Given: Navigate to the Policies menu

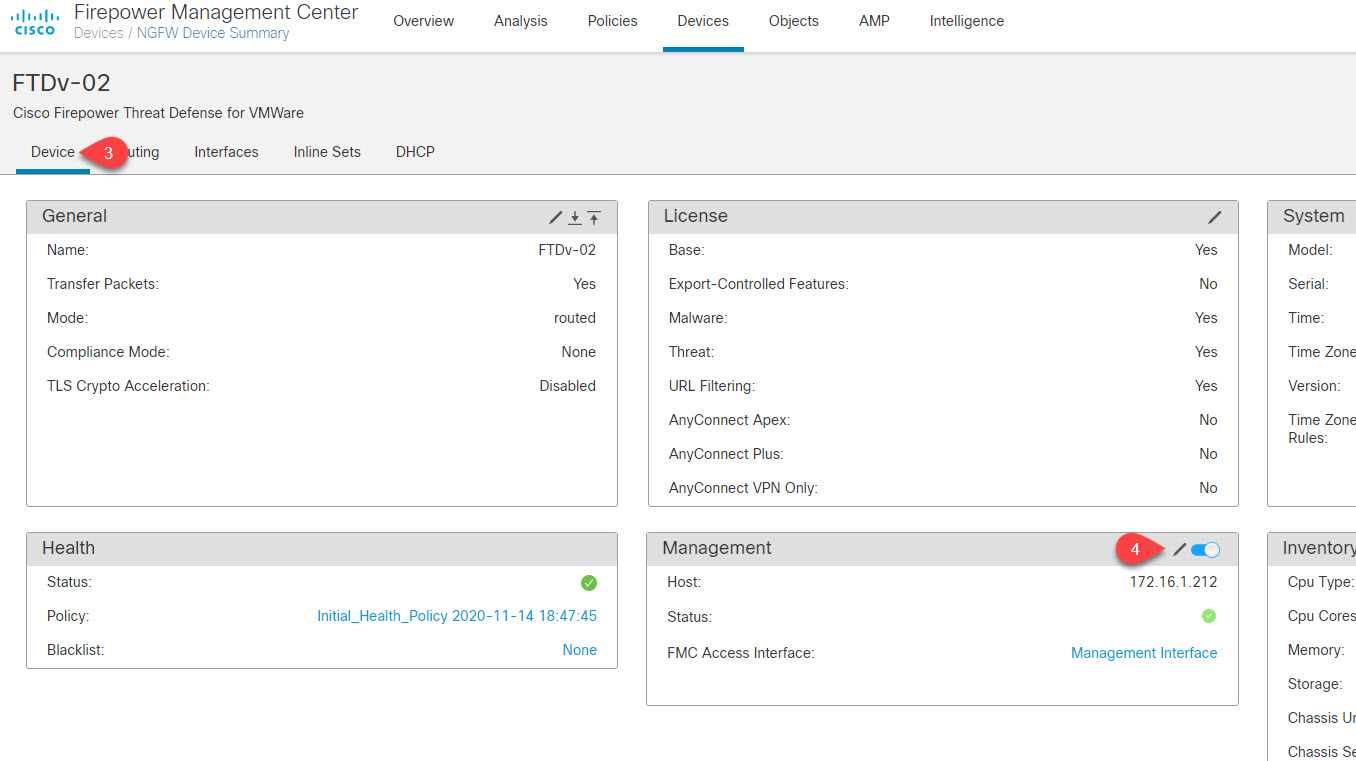Looking at the screenshot, I should click(612, 20).
